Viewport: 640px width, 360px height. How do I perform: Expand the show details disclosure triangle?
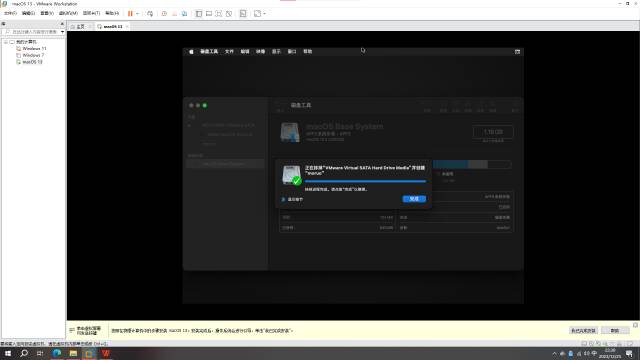pos(283,200)
